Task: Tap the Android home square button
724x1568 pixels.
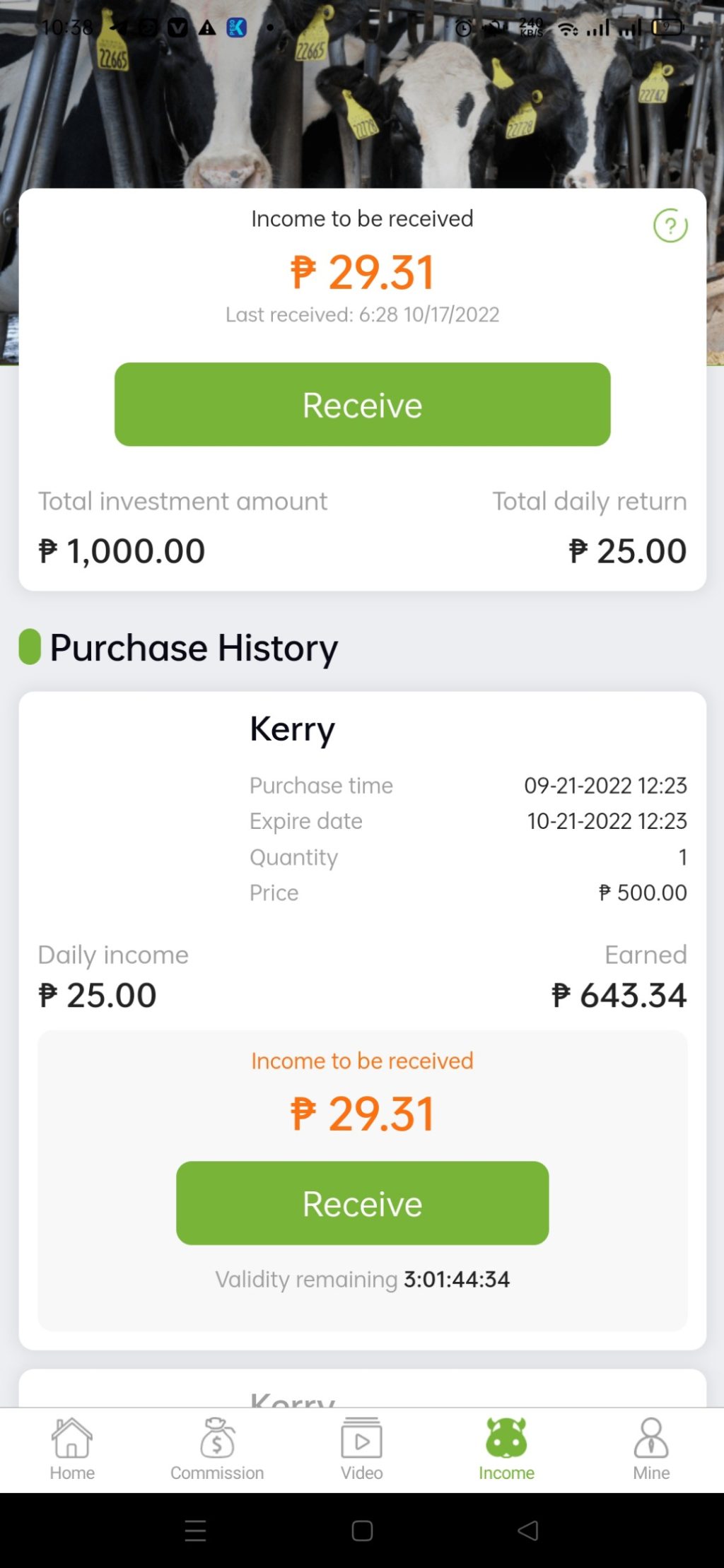Action: [x=362, y=1531]
